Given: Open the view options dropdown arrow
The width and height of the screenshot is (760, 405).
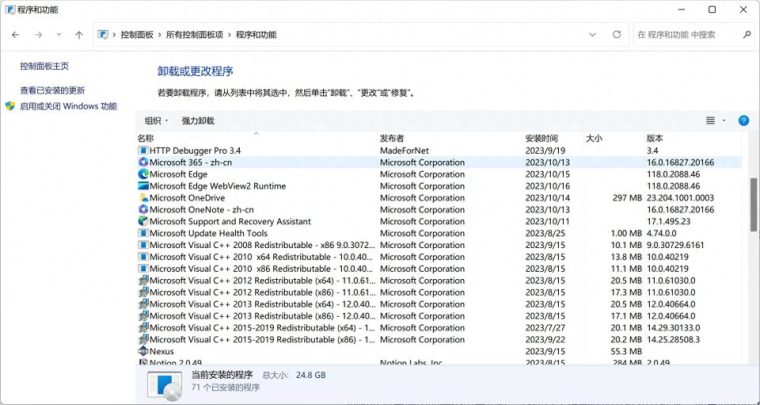Looking at the screenshot, I should pos(724,121).
